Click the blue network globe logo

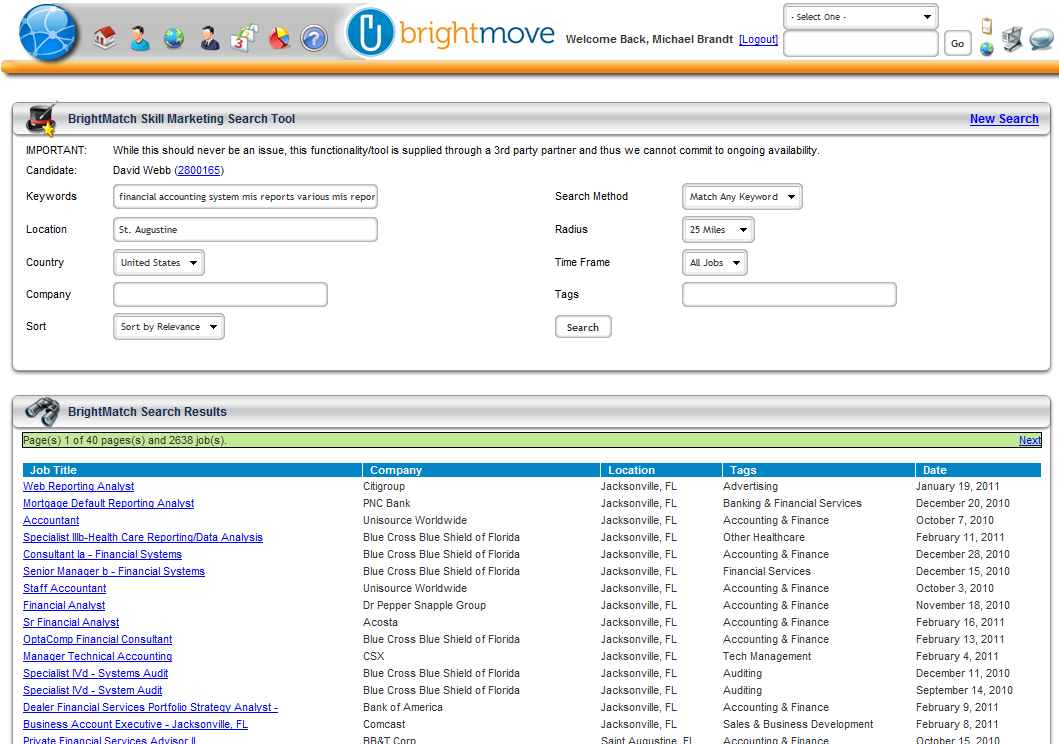pos(48,32)
